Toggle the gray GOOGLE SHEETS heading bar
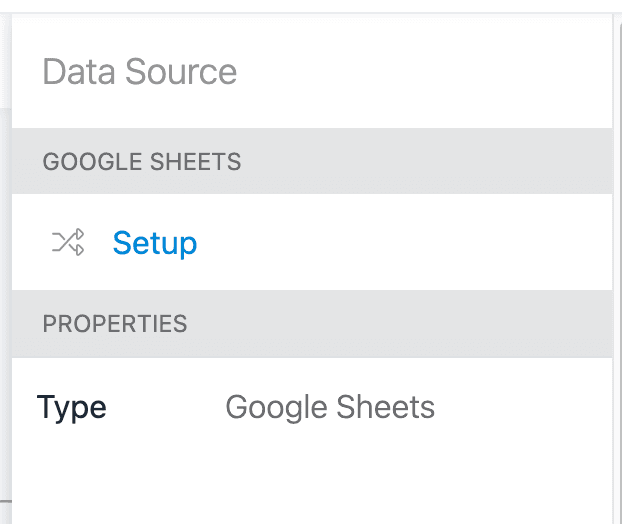 coord(311,161)
